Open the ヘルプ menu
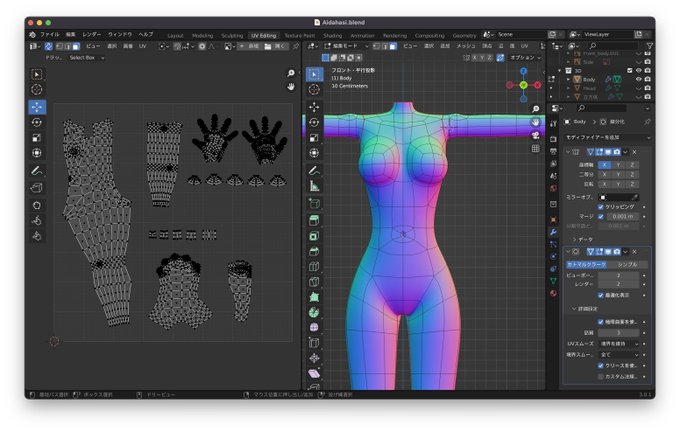Image resolution: width=680 pixels, height=432 pixels. coord(146,34)
